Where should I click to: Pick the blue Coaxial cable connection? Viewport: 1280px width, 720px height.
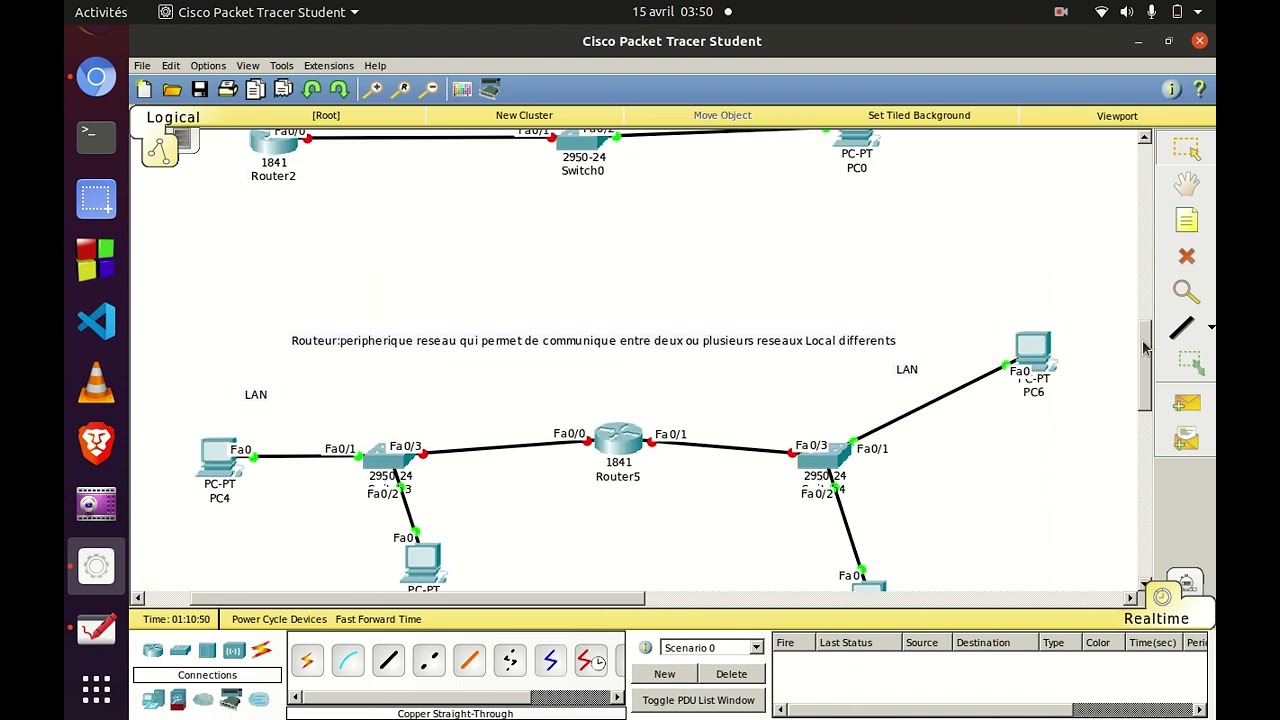(x=550, y=661)
